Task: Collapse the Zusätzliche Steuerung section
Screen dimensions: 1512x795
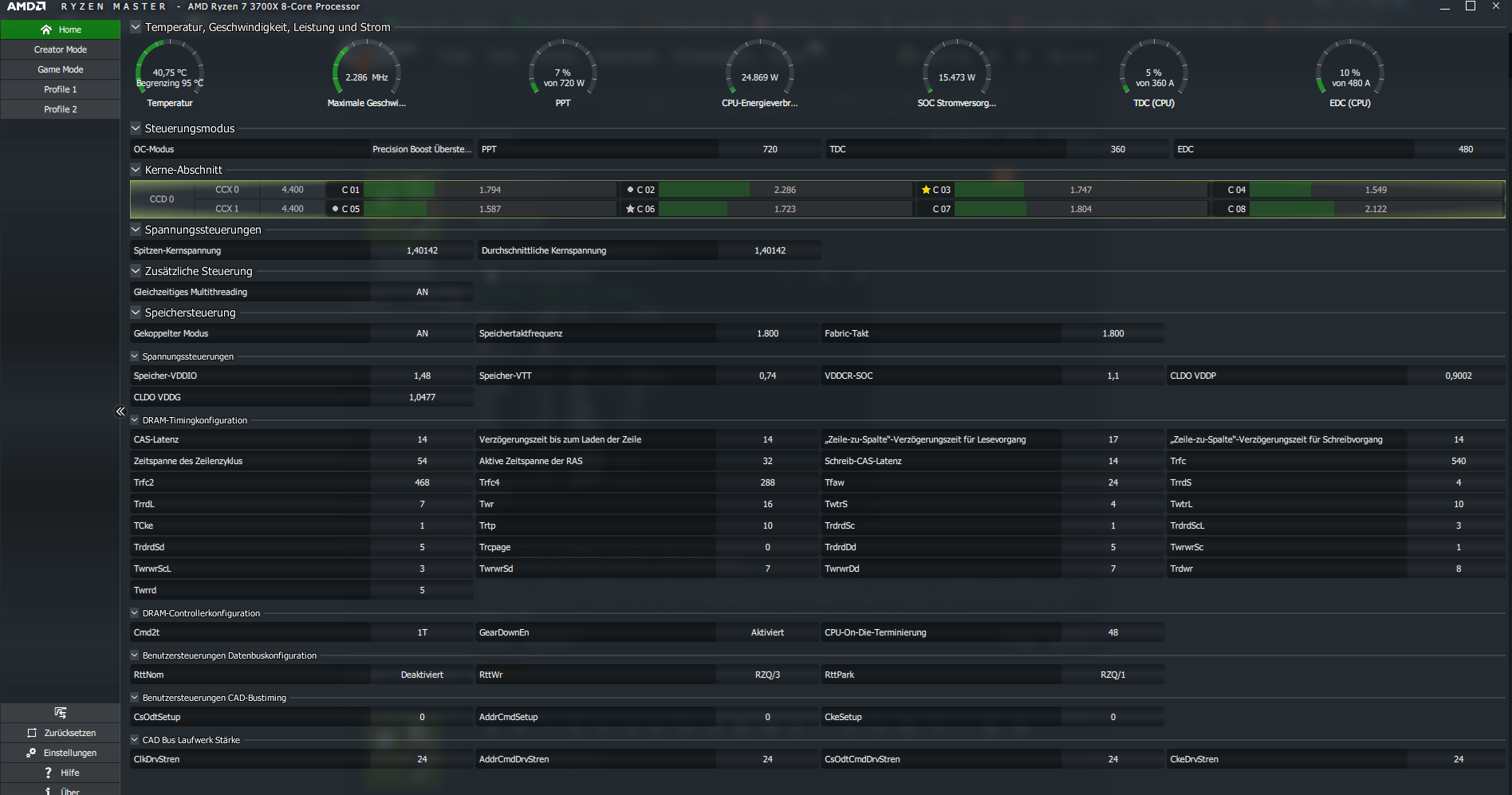Action: click(x=136, y=270)
